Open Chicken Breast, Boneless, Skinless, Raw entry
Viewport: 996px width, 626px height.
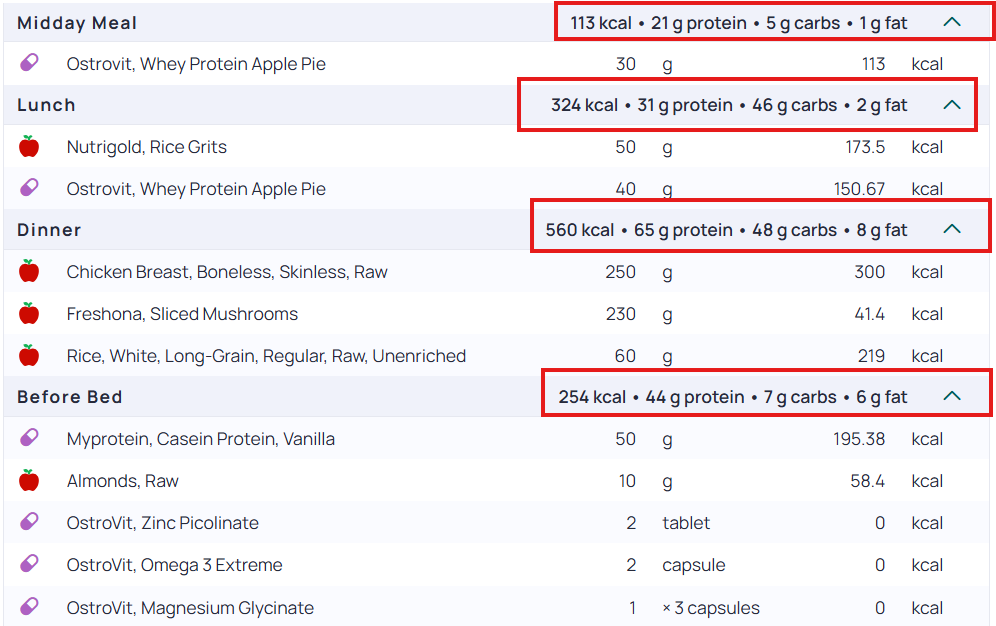click(x=227, y=272)
